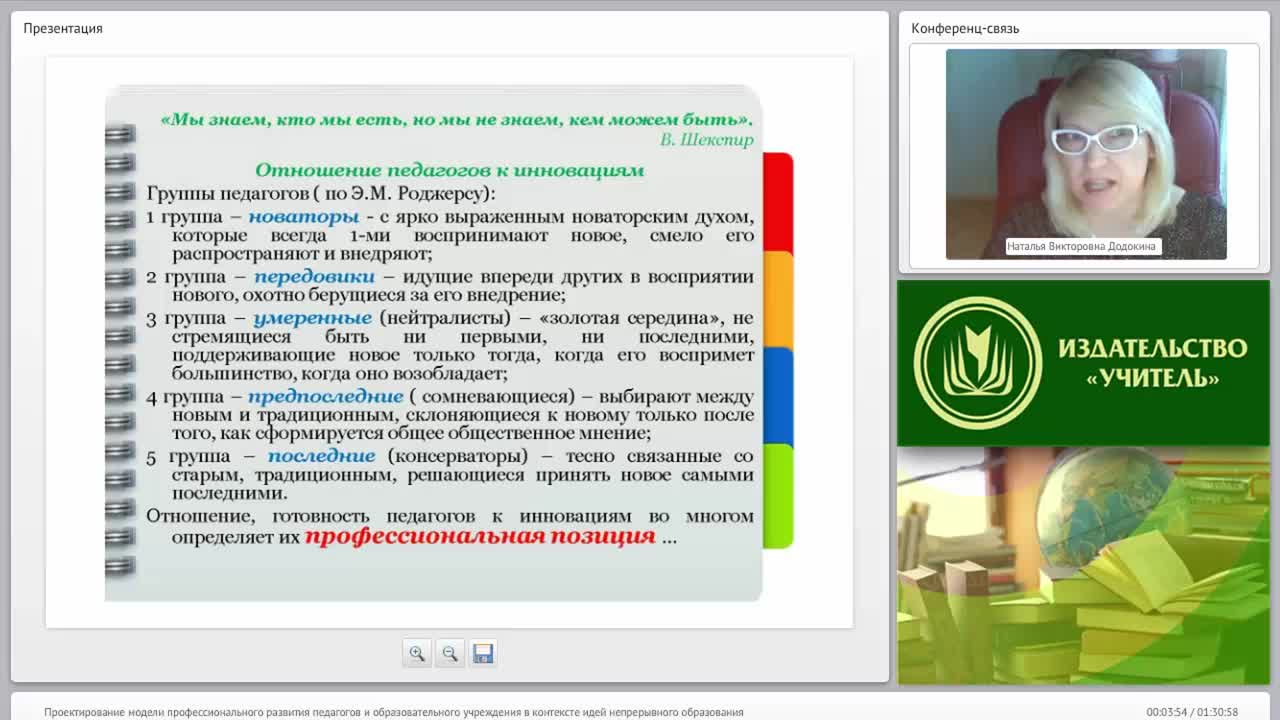Click the orange side tab on the slide
Viewport: 1280px width, 720px height.
click(778, 299)
